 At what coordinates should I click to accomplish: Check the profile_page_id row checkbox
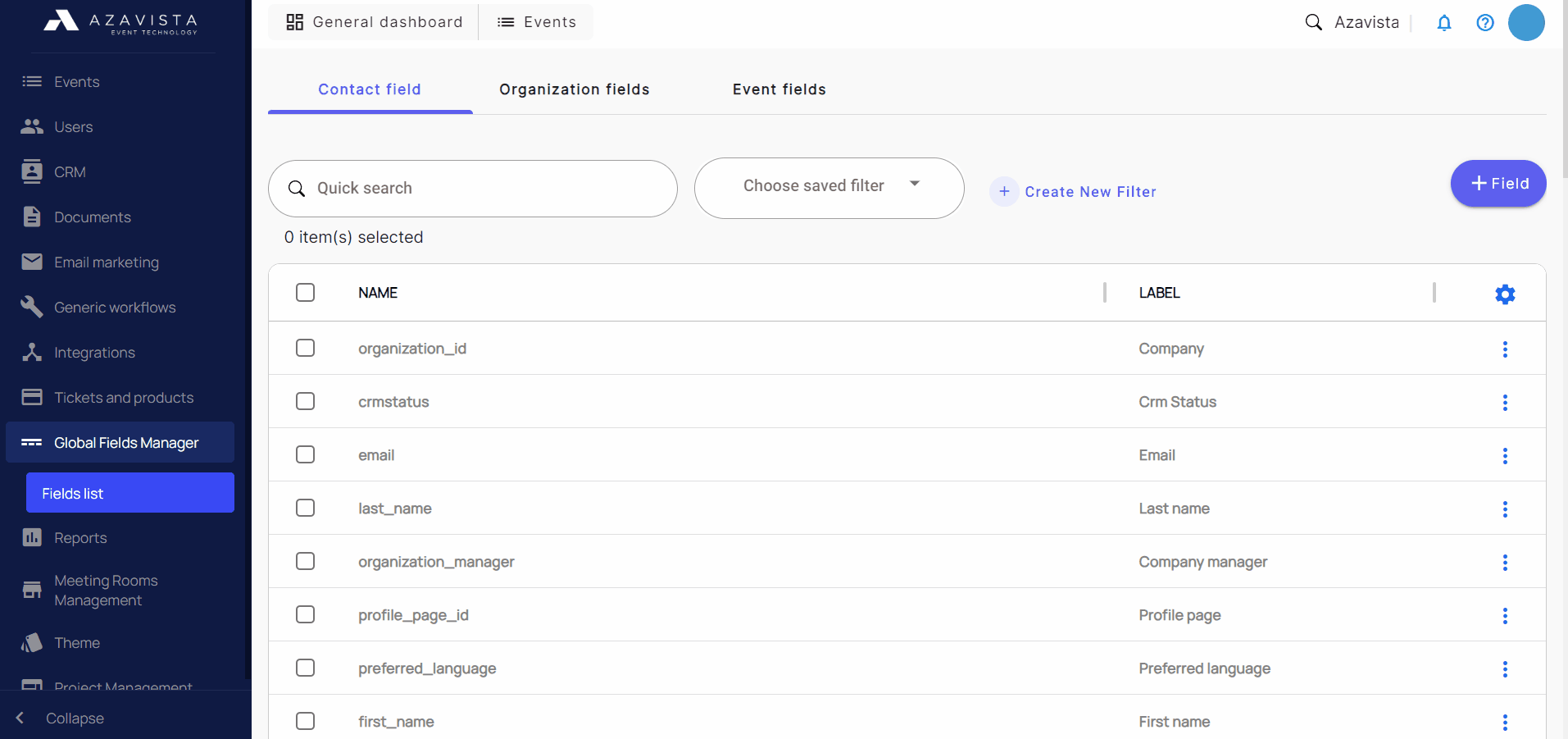305,614
